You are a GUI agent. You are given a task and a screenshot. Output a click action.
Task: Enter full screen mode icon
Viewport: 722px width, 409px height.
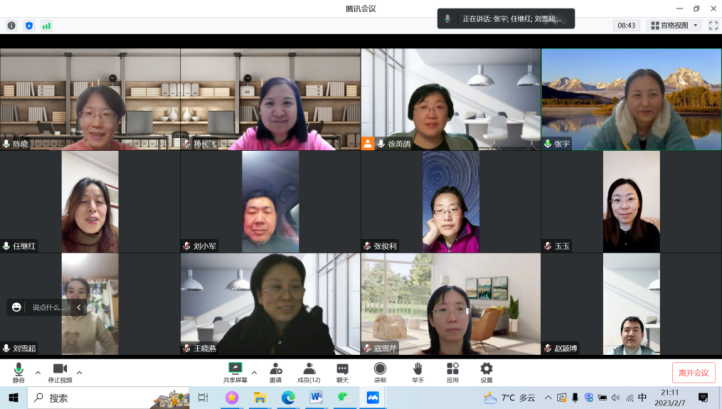[713, 25]
